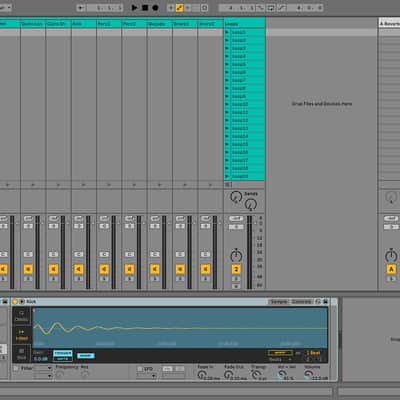The width and height of the screenshot is (400, 400).
Task: Click the MIDI overdub plus button beside Automation Arm
Action: 171,8
